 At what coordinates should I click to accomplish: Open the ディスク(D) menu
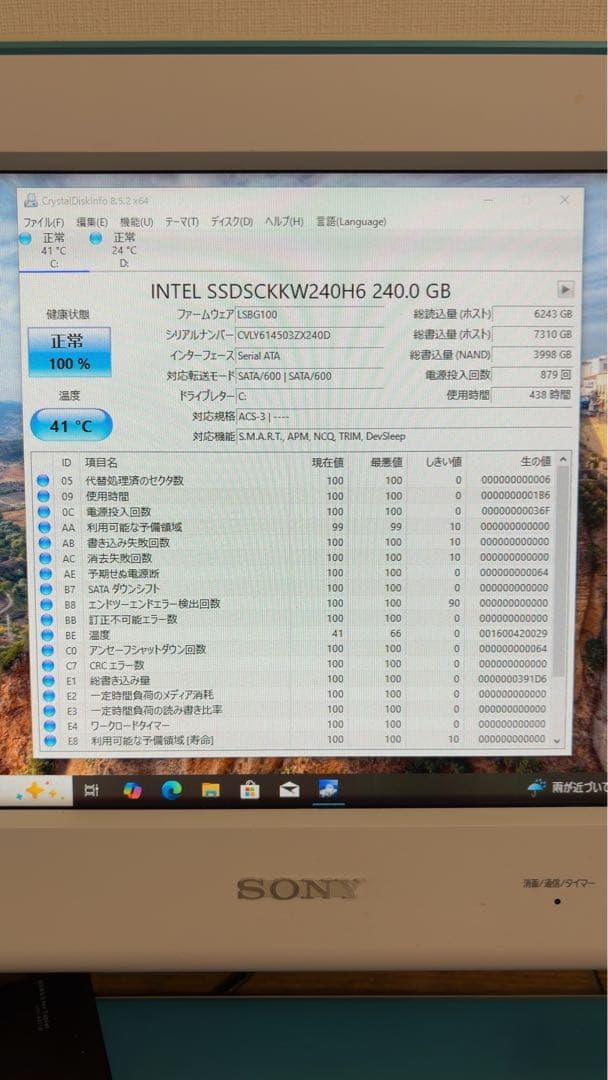click(x=231, y=222)
